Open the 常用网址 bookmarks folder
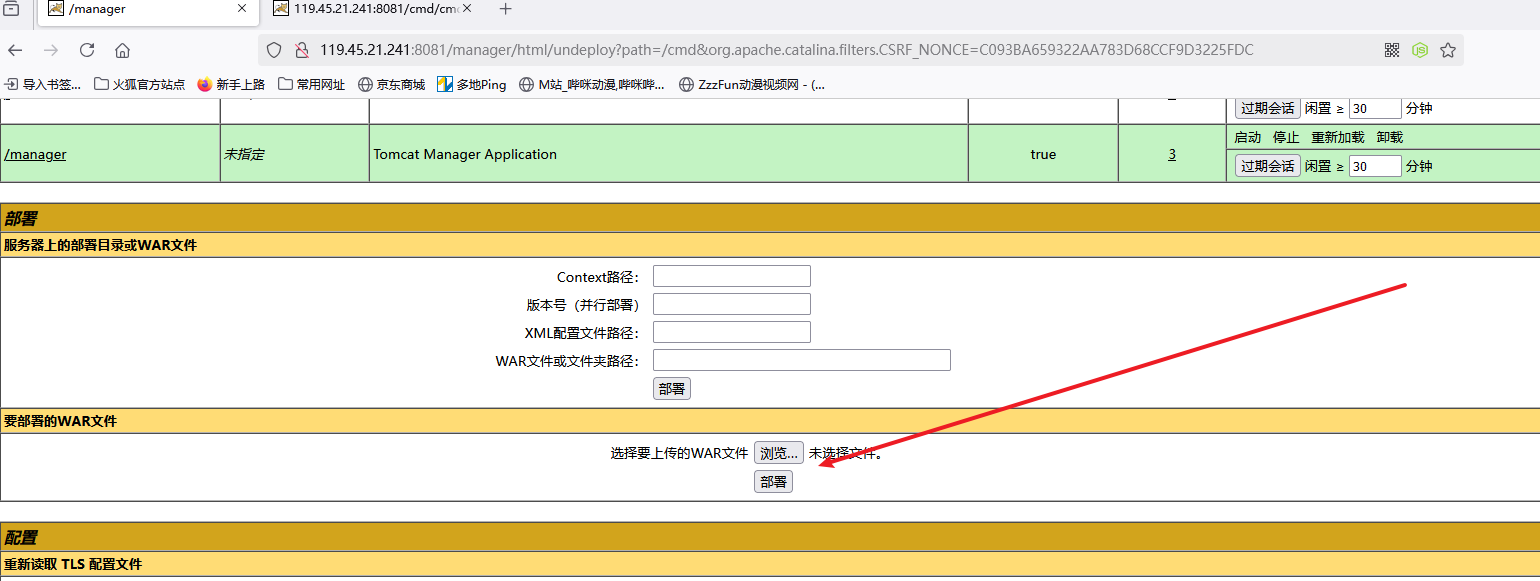Viewport: 1540px width, 581px height. tap(311, 85)
